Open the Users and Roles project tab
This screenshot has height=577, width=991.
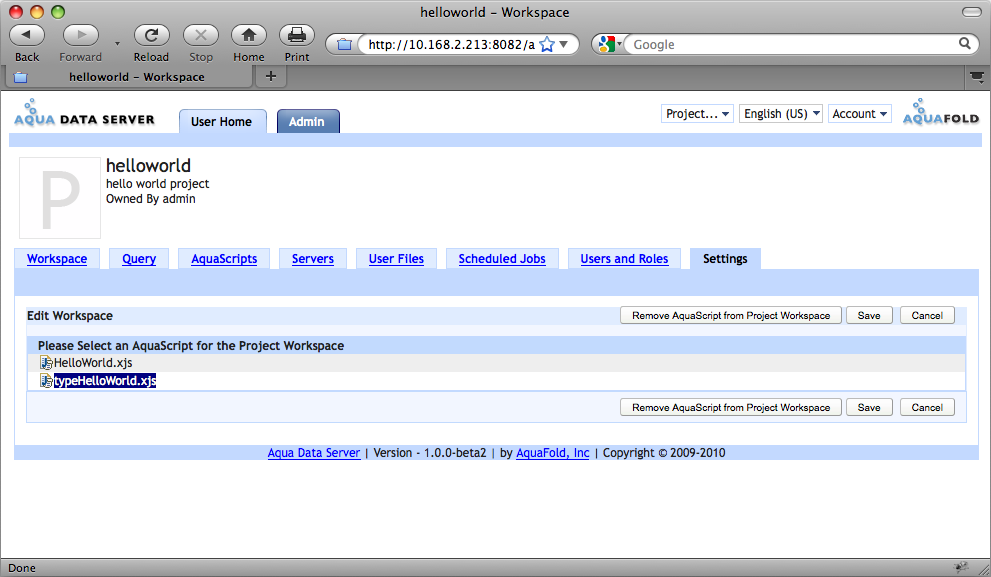coord(624,259)
